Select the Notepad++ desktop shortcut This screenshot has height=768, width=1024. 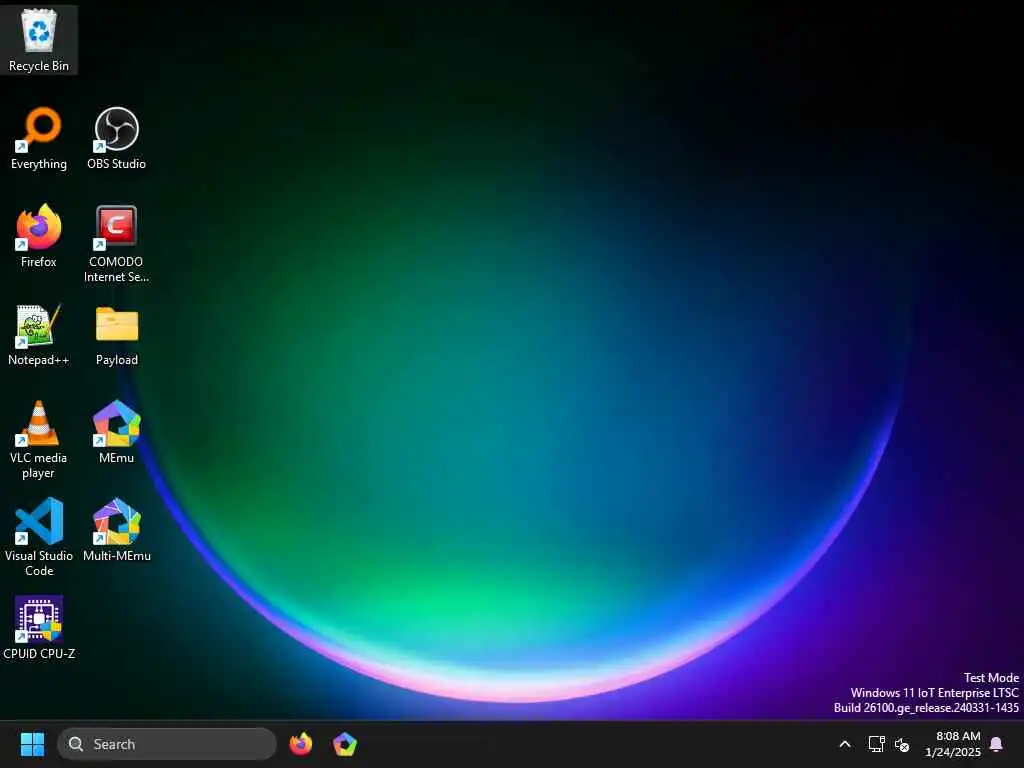coord(39,334)
